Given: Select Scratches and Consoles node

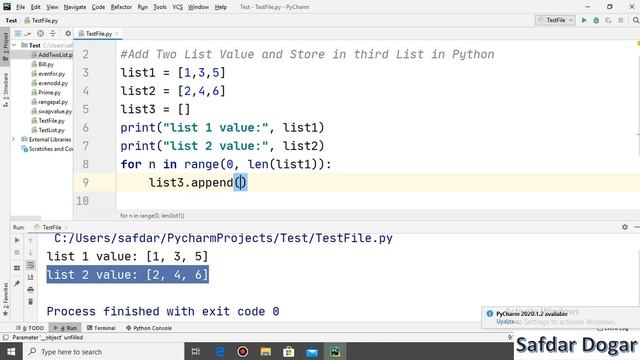Looking at the screenshot, I should [47, 149].
